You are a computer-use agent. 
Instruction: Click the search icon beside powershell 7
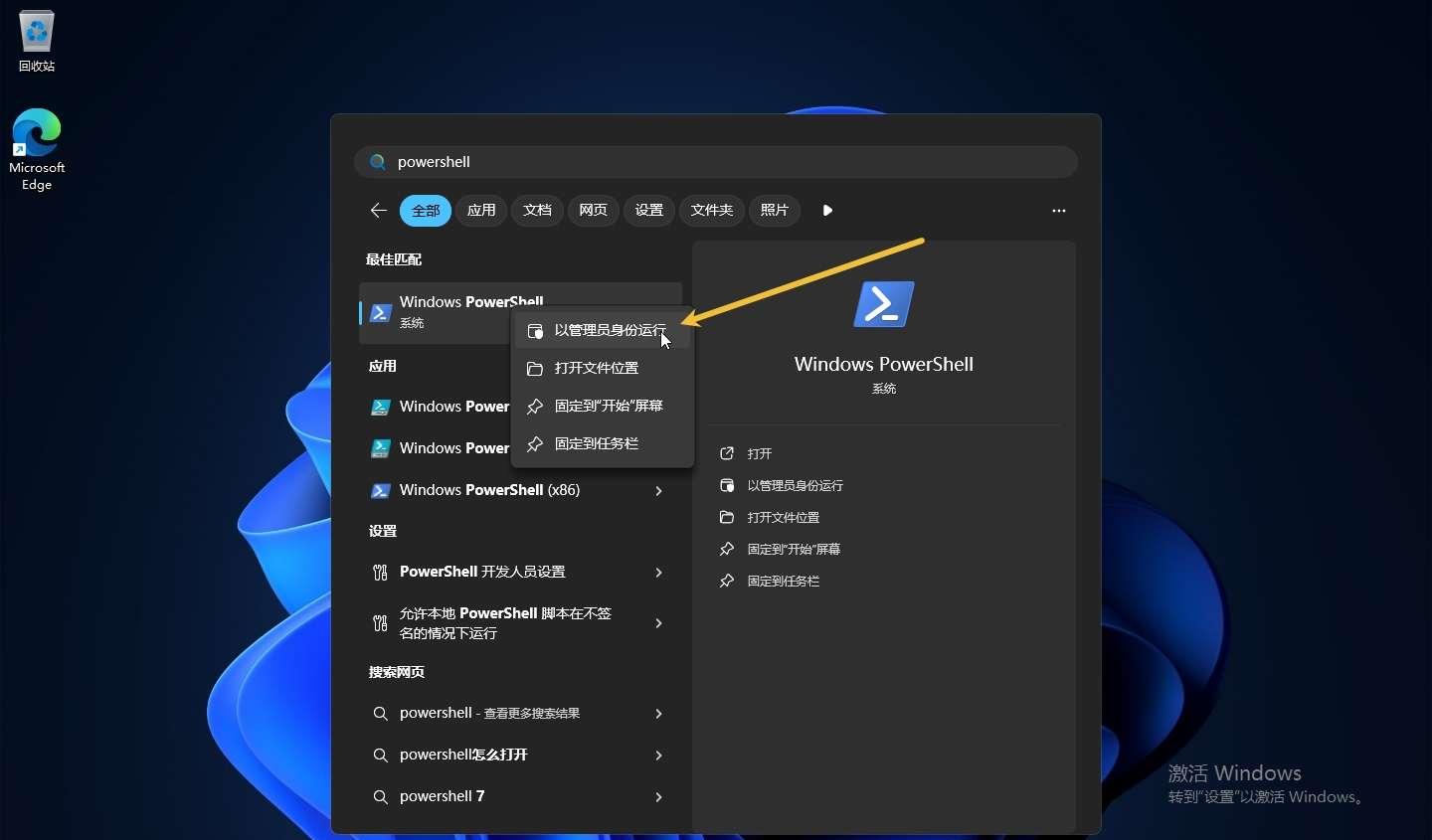[x=380, y=796]
